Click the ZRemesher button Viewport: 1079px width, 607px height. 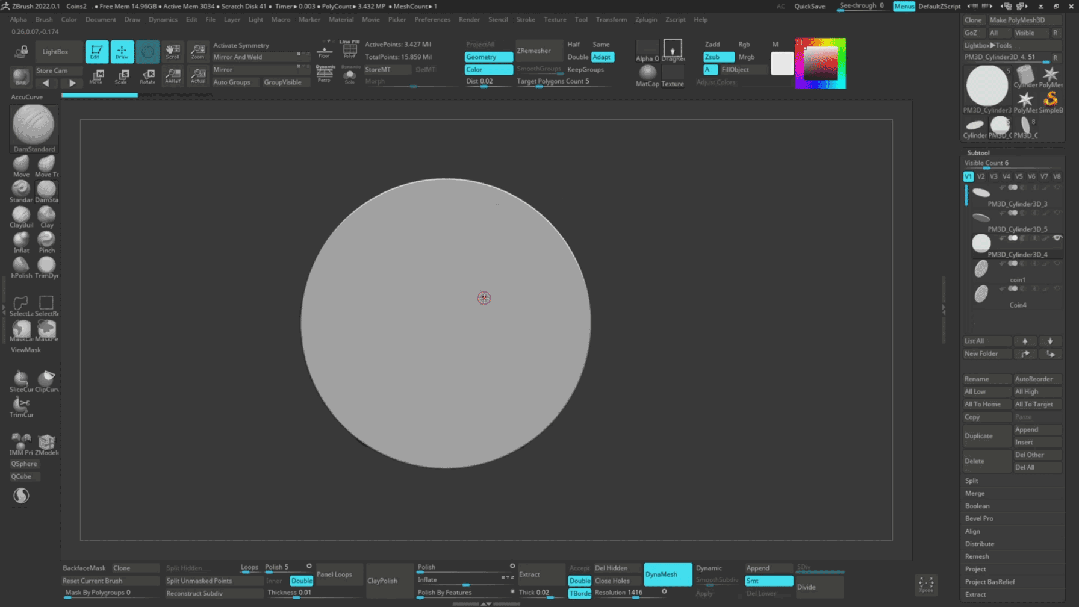coord(539,51)
